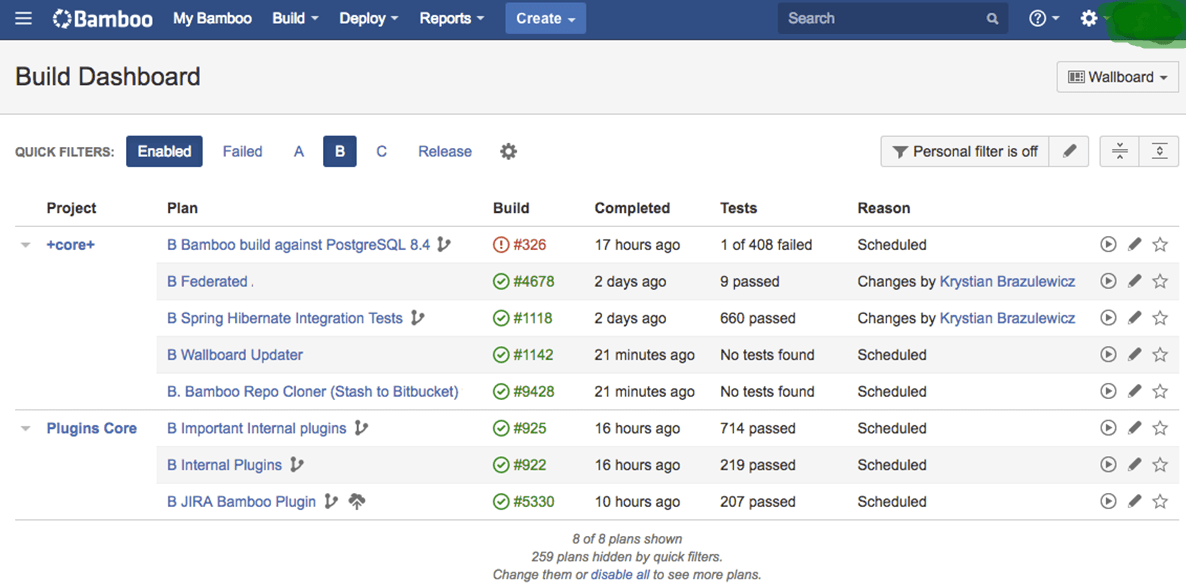Run the PostgreSQL 8.4 build plan
This screenshot has width=1186, height=586.
click(x=1108, y=244)
